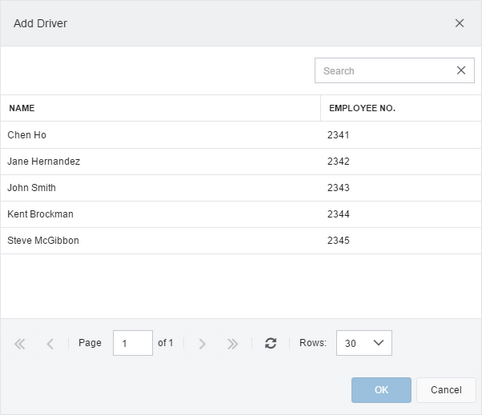482x415 pixels.
Task: Pick Steve McGibbon as driver
Action: [x=241, y=240]
